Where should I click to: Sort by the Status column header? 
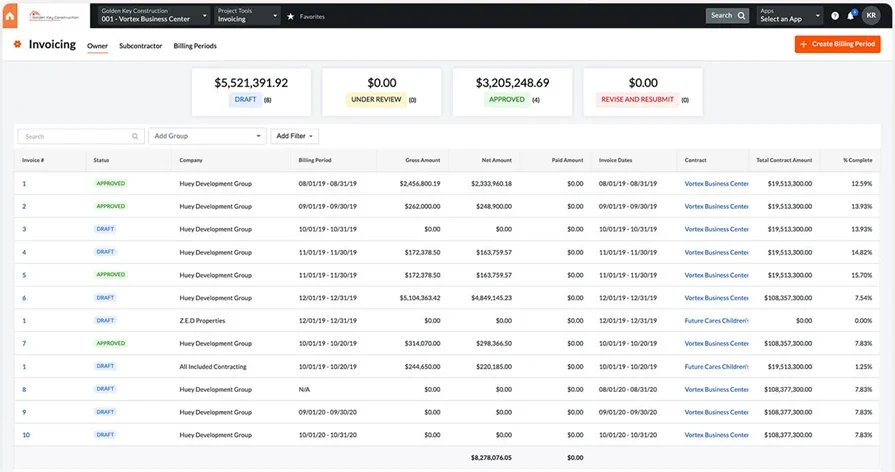pyautogui.click(x=101, y=160)
